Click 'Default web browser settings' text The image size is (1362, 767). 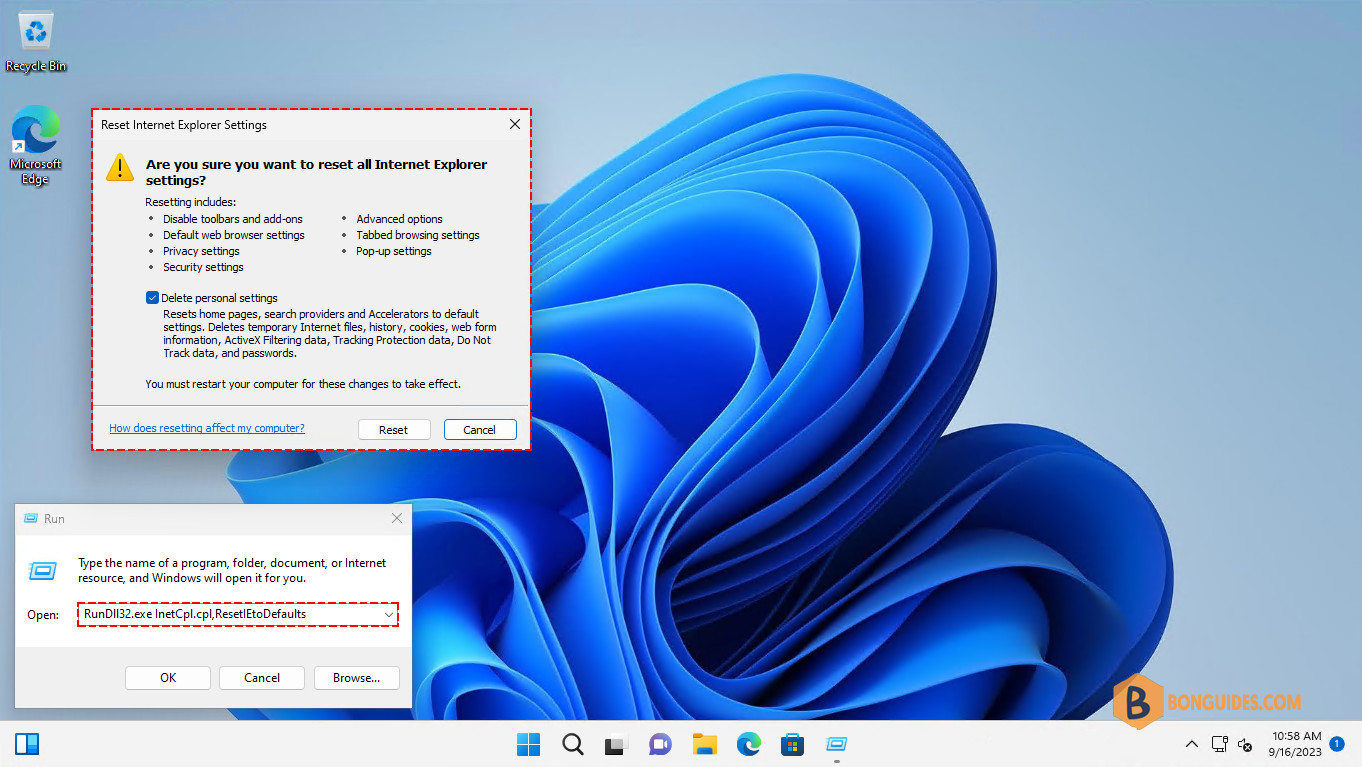point(234,235)
